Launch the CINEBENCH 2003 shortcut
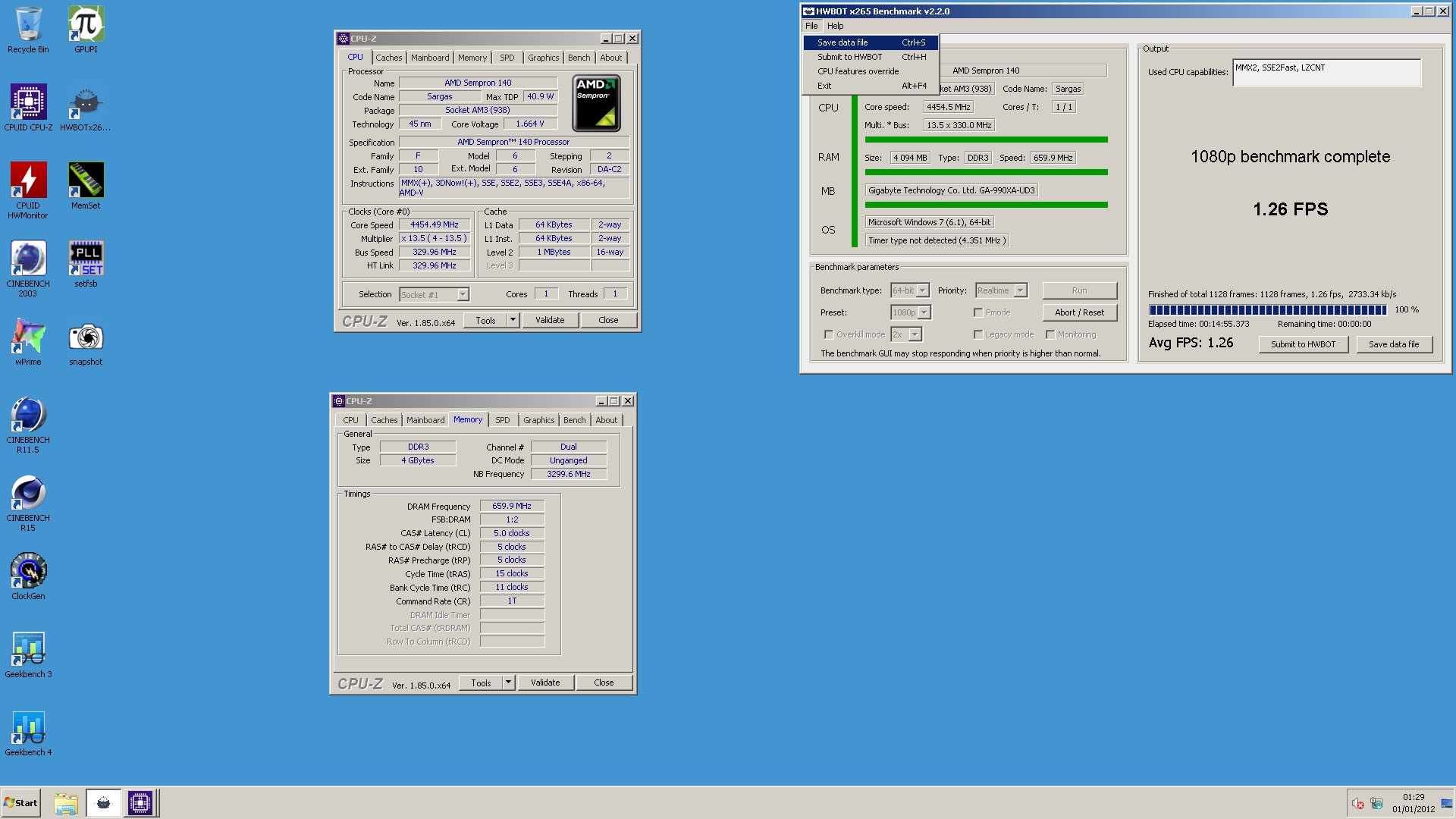Screen dimensions: 1456x819 tap(28, 268)
